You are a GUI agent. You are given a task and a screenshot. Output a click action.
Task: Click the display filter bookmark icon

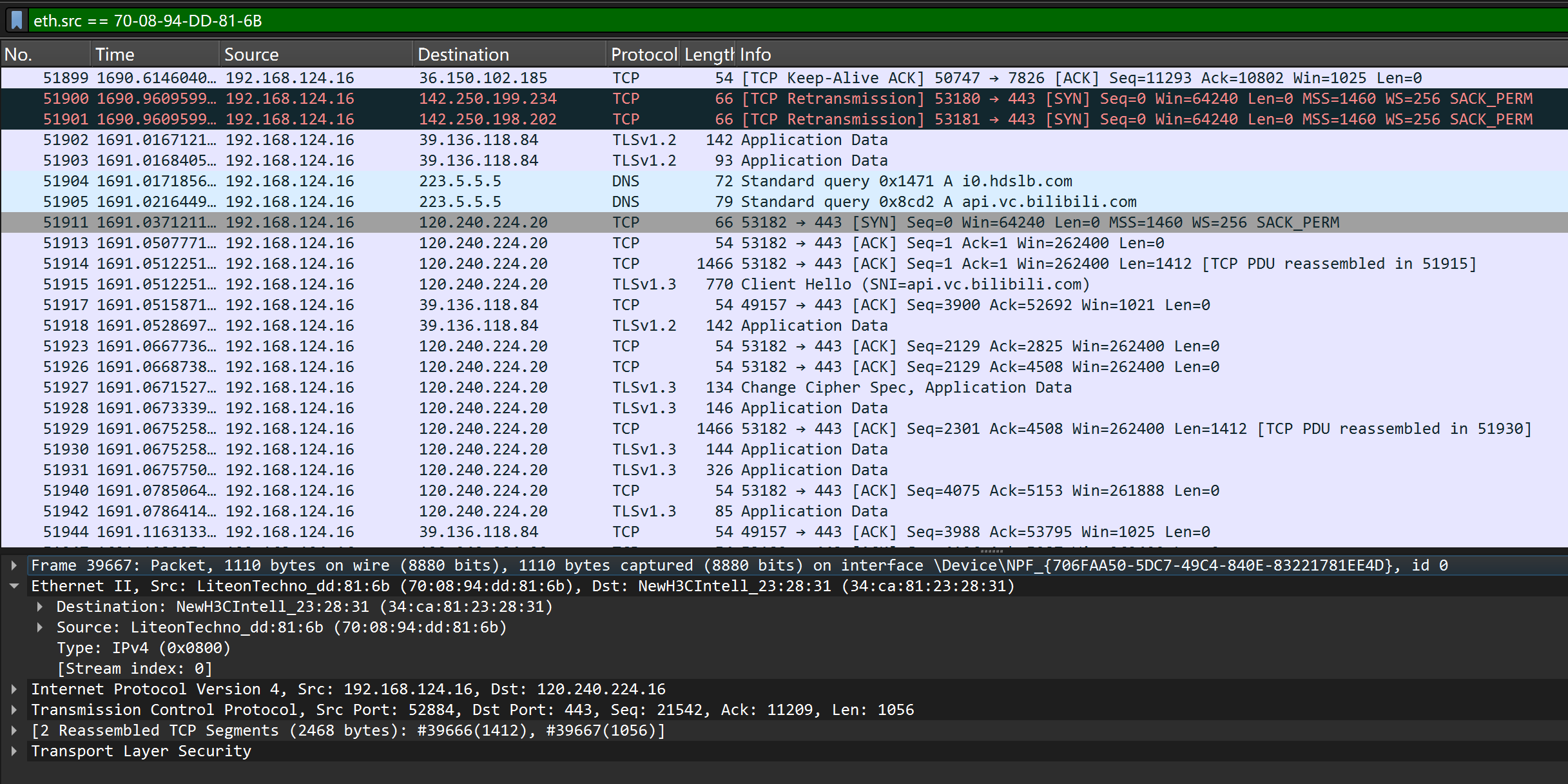click(17, 21)
